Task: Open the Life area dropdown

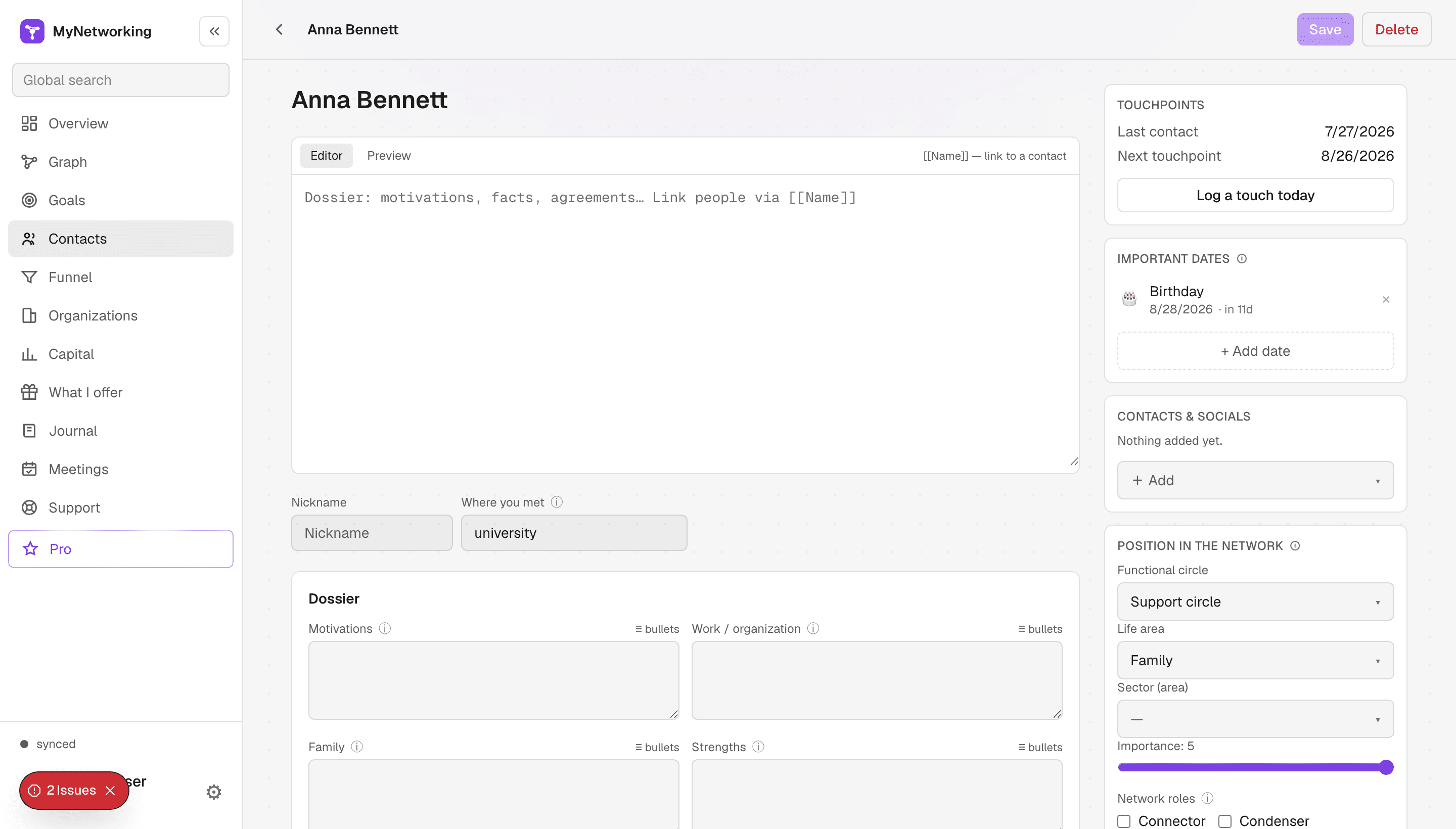Action: 1256,660
